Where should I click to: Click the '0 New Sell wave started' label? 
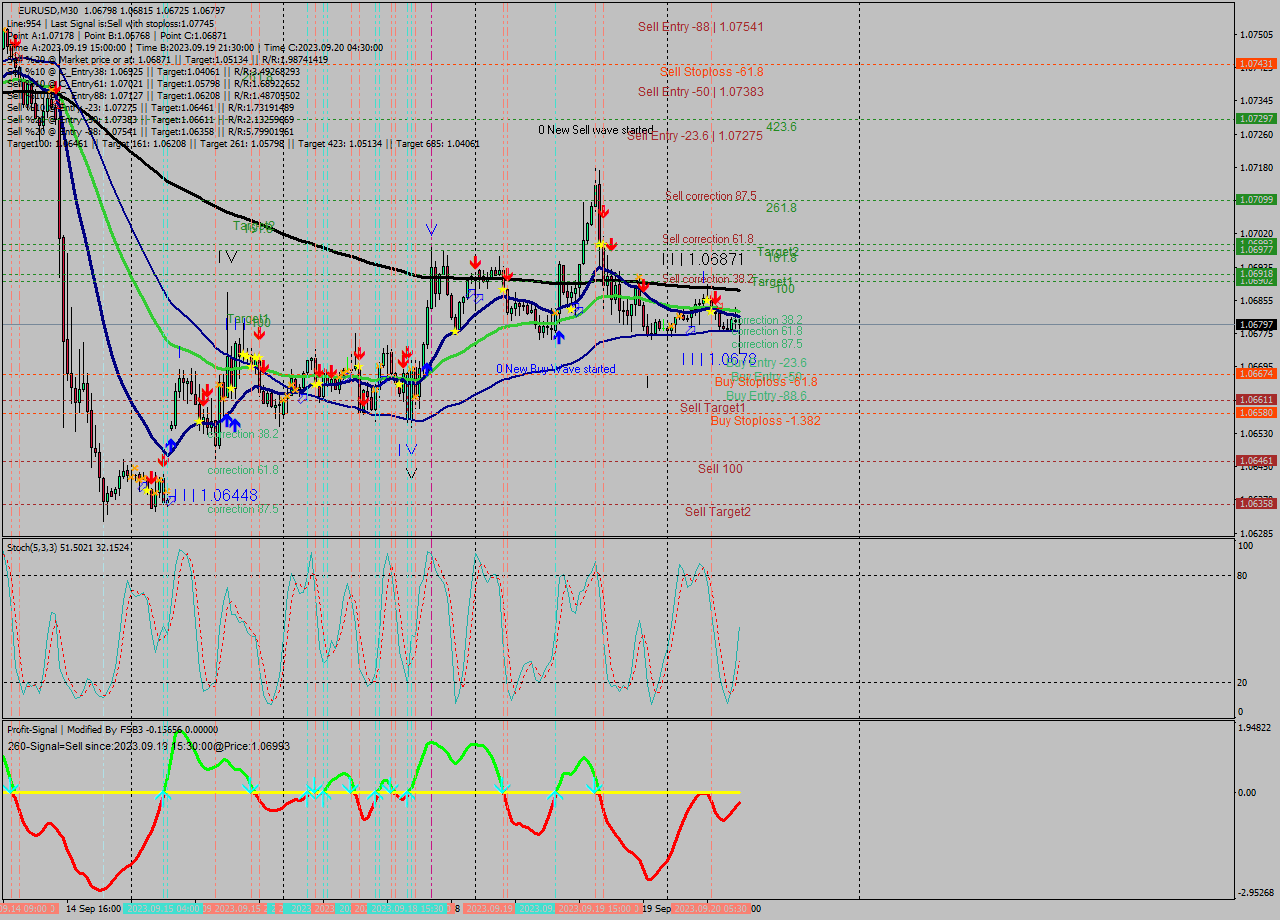pos(596,130)
